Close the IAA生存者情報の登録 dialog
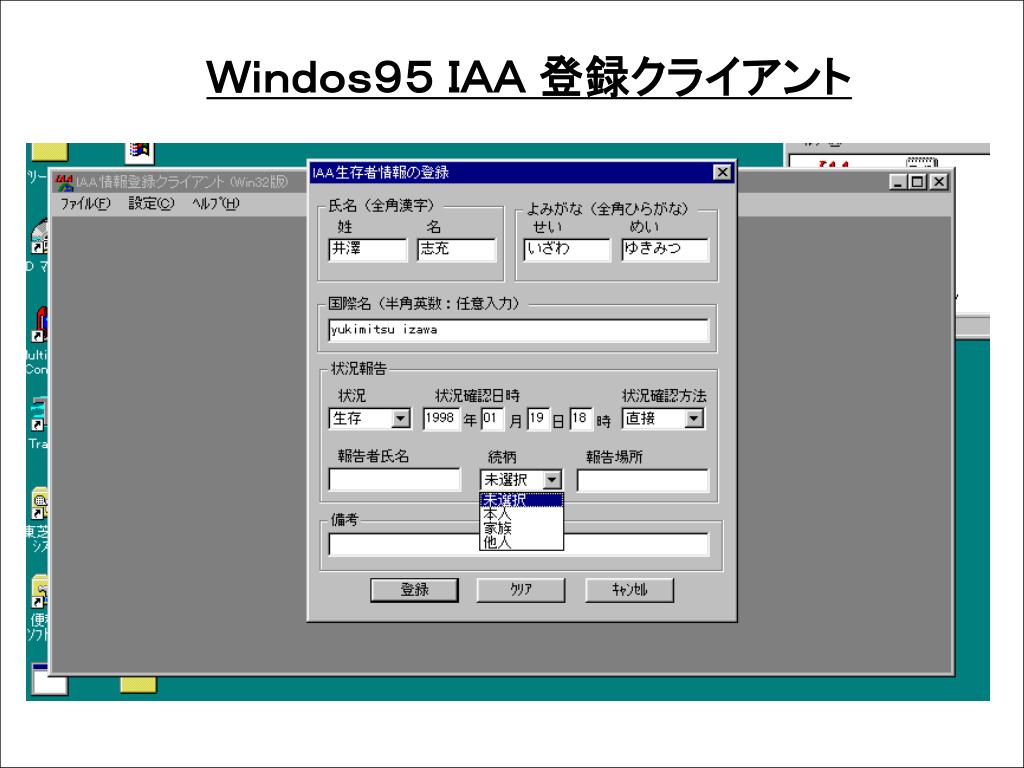The width and height of the screenshot is (1024, 768). coord(722,172)
